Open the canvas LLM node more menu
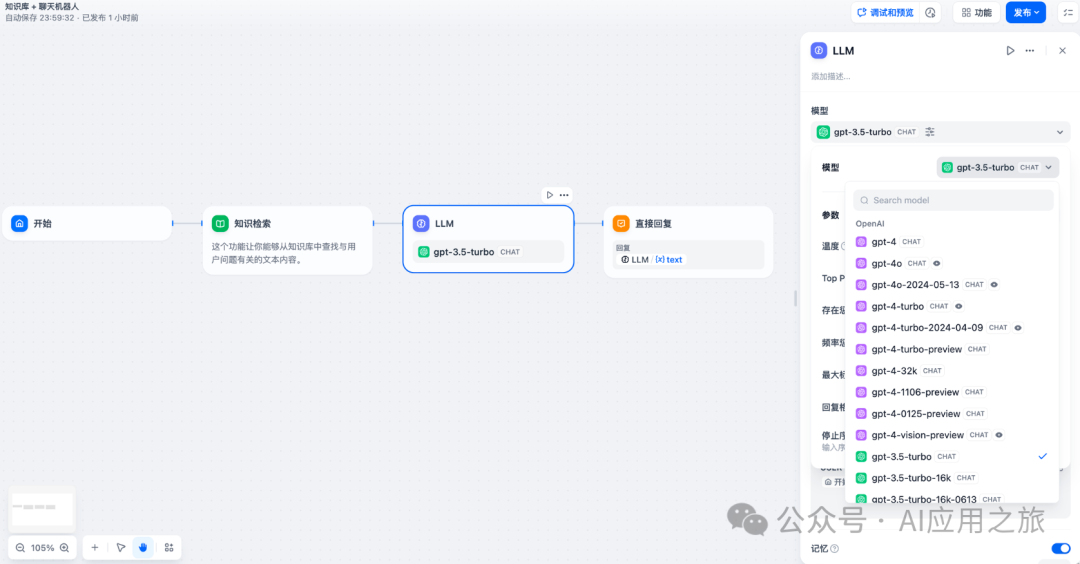This screenshot has width=1080, height=564. point(564,195)
